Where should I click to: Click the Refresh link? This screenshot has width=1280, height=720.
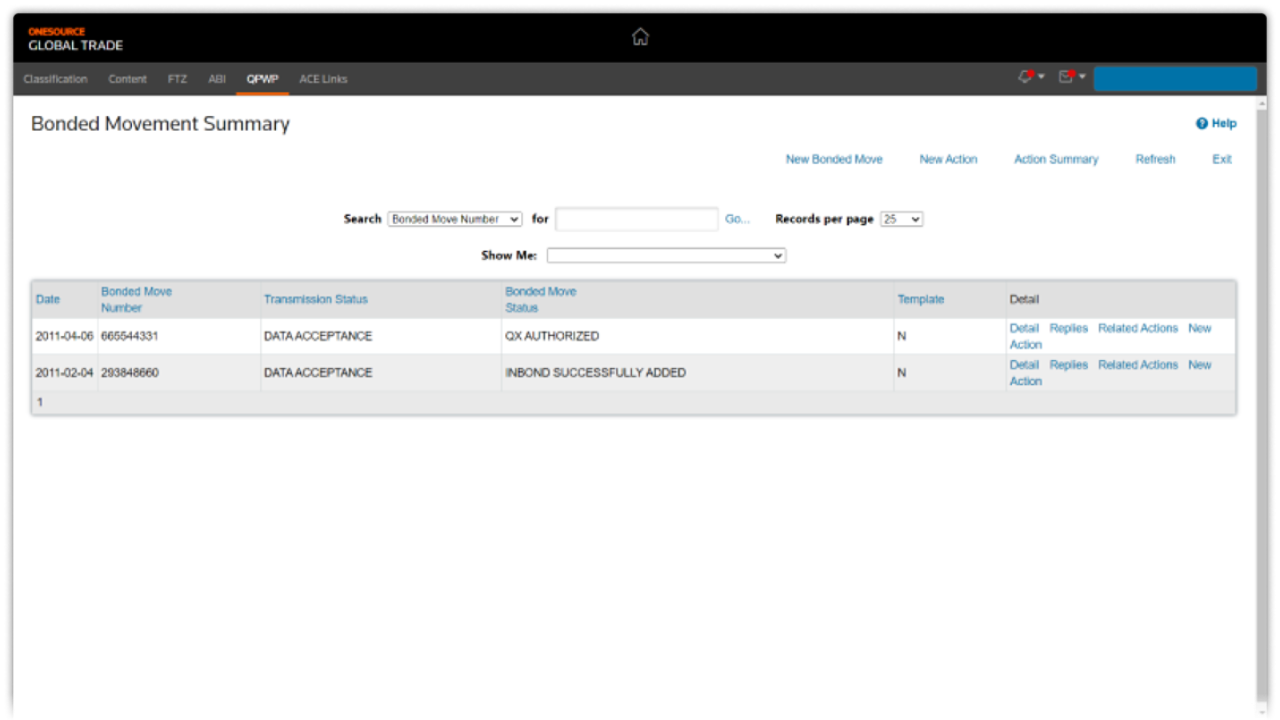pyautogui.click(x=1155, y=159)
